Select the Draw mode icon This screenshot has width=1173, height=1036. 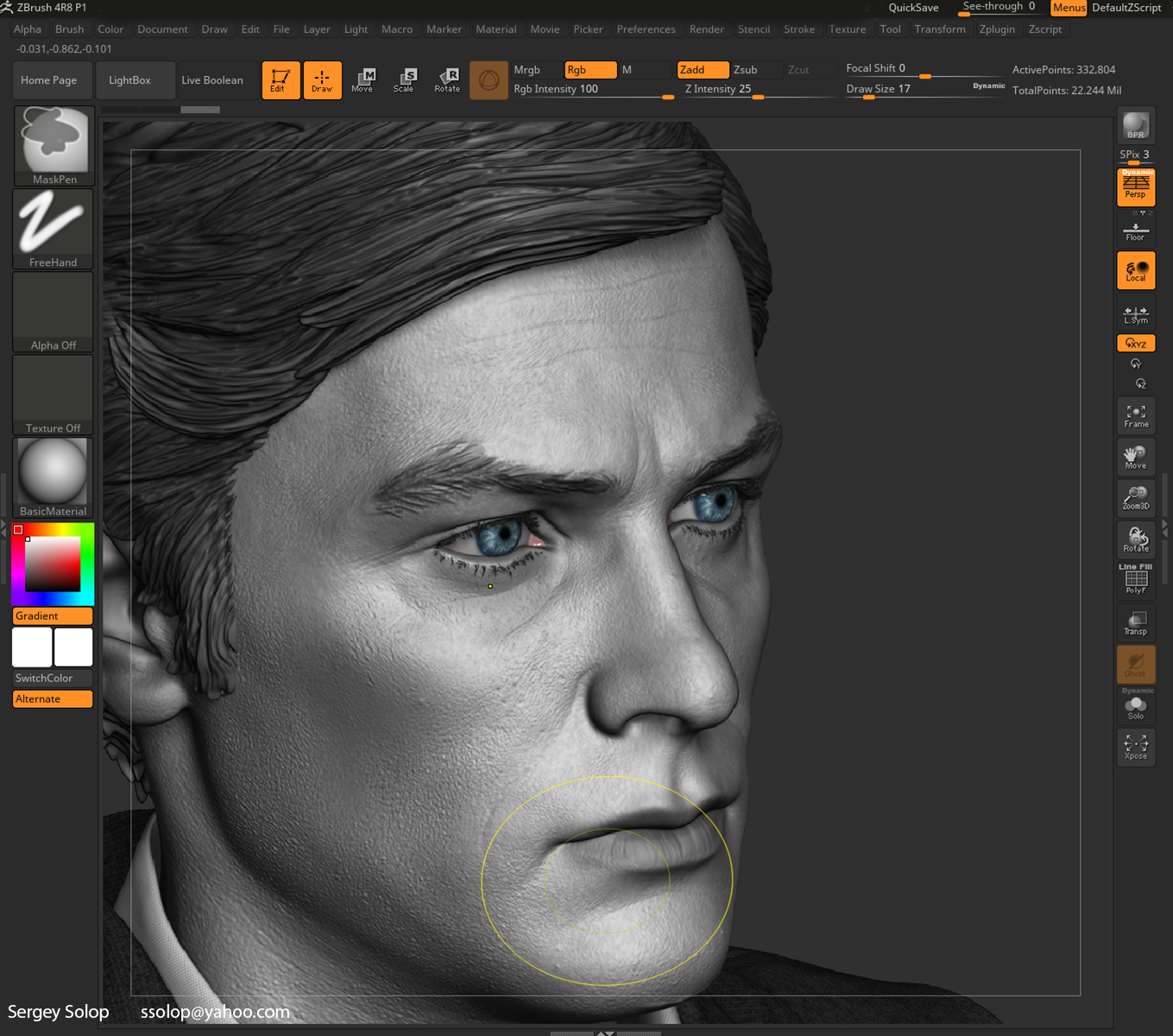click(x=322, y=80)
